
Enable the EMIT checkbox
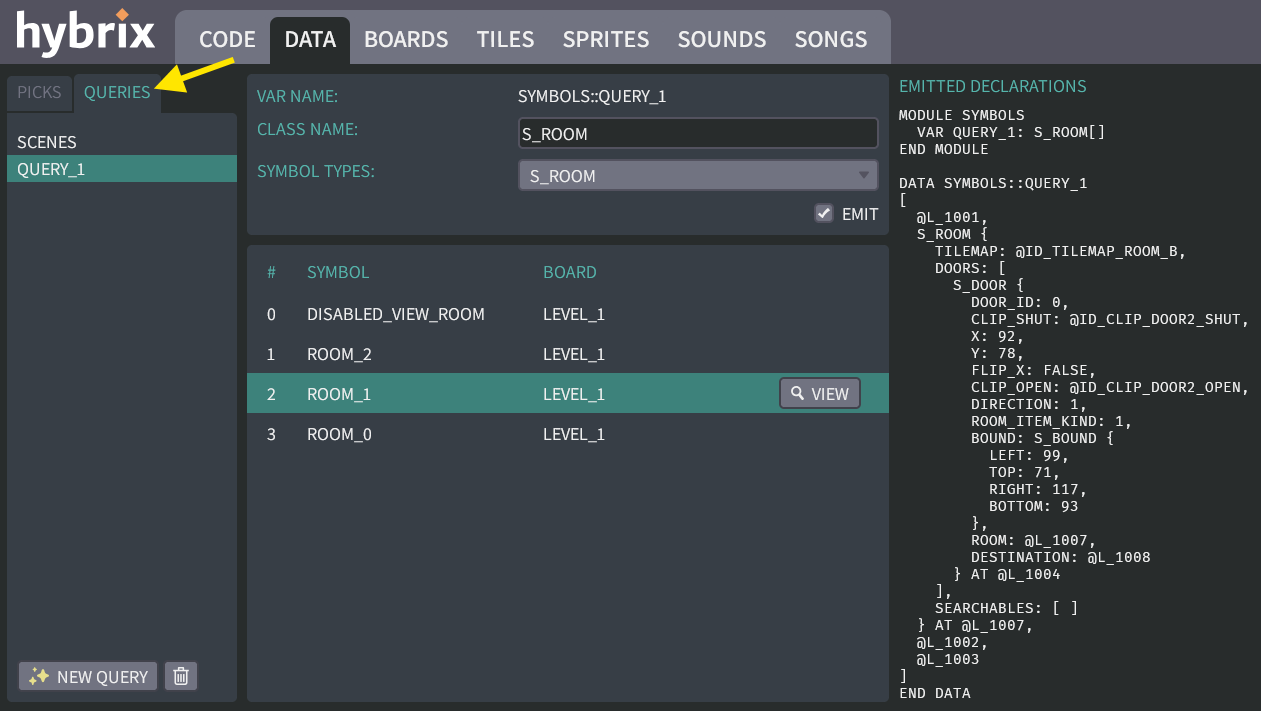(823, 213)
